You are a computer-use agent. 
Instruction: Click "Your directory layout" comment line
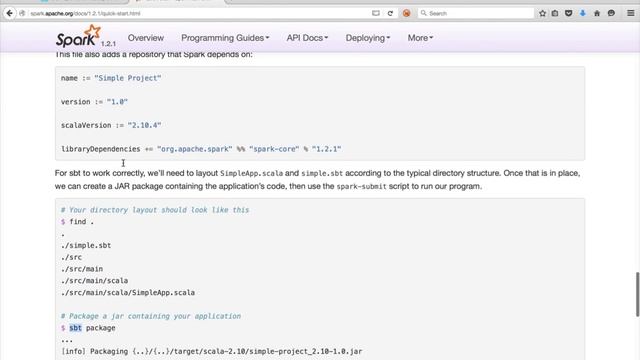(x=155, y=210)
